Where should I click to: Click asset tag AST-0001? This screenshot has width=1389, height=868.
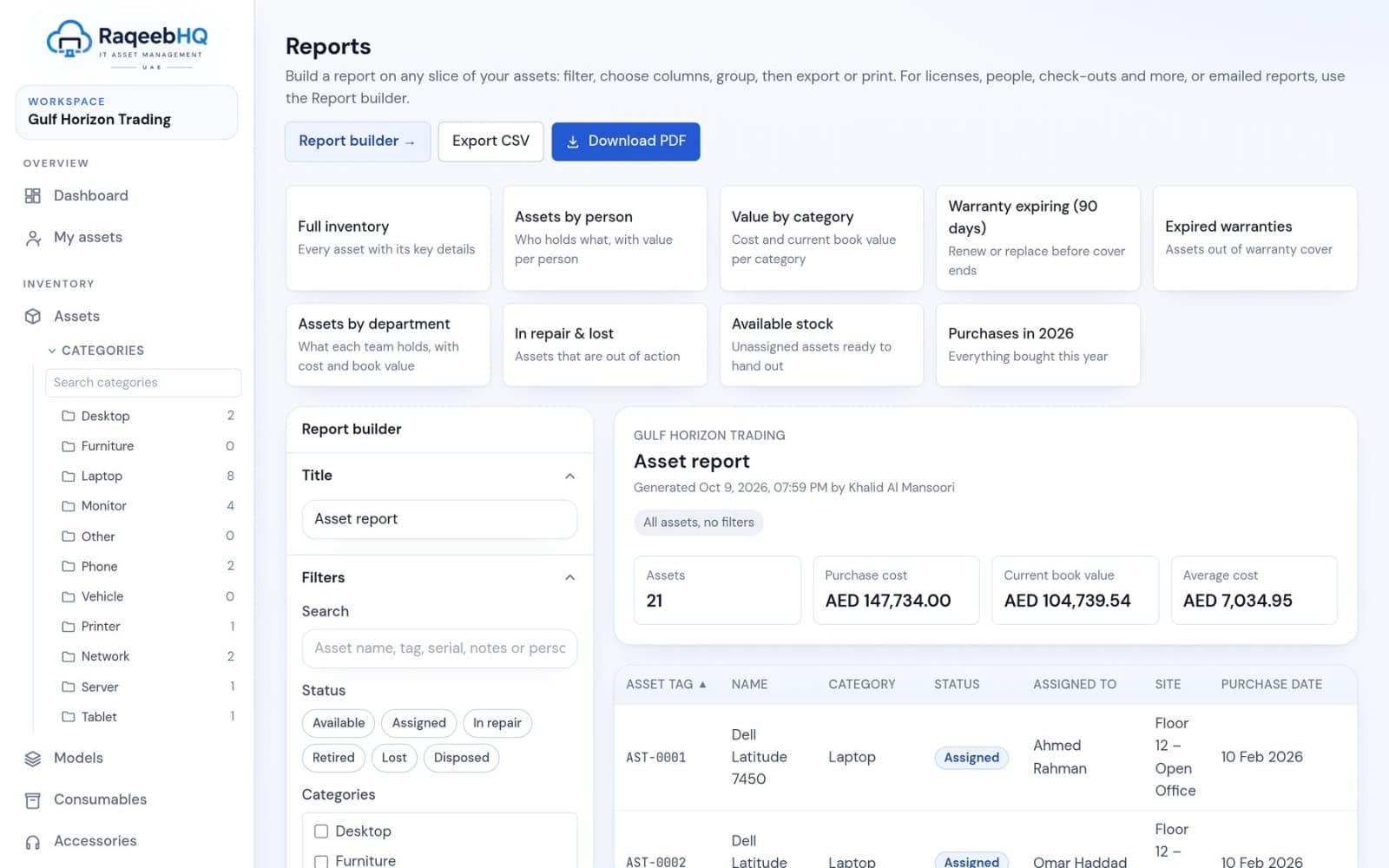(656, 758)
